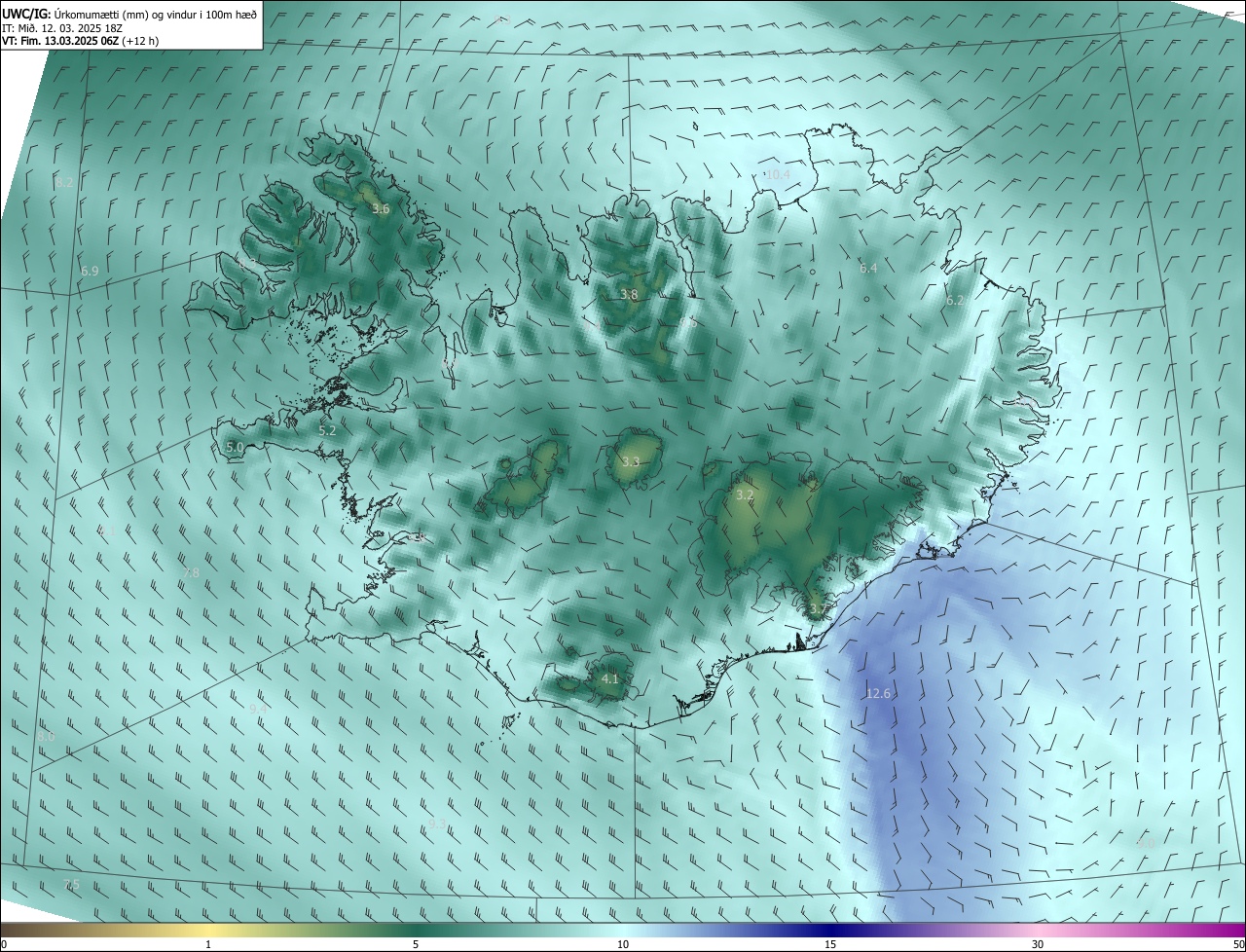
Task: Click the 5.2 value label
Action: click(327, 429)
